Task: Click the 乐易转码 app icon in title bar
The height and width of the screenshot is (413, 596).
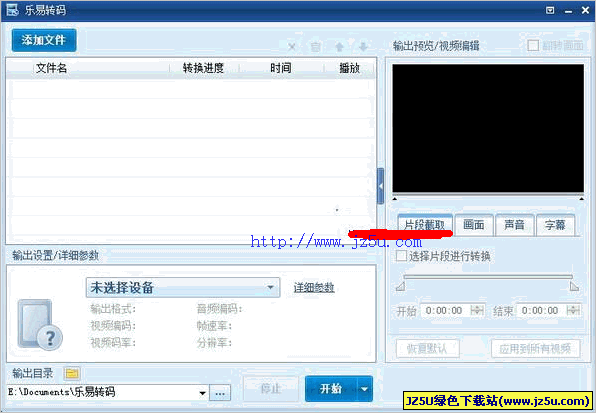Action: coord(12,10)
